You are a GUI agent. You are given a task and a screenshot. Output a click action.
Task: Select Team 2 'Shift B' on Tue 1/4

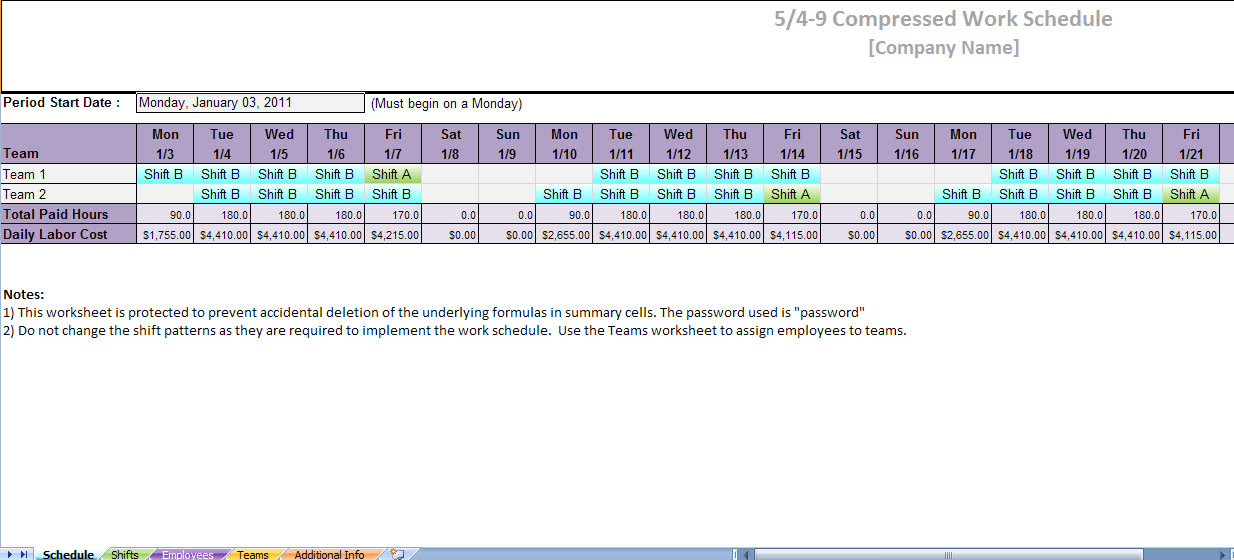[x=222, y=194]
